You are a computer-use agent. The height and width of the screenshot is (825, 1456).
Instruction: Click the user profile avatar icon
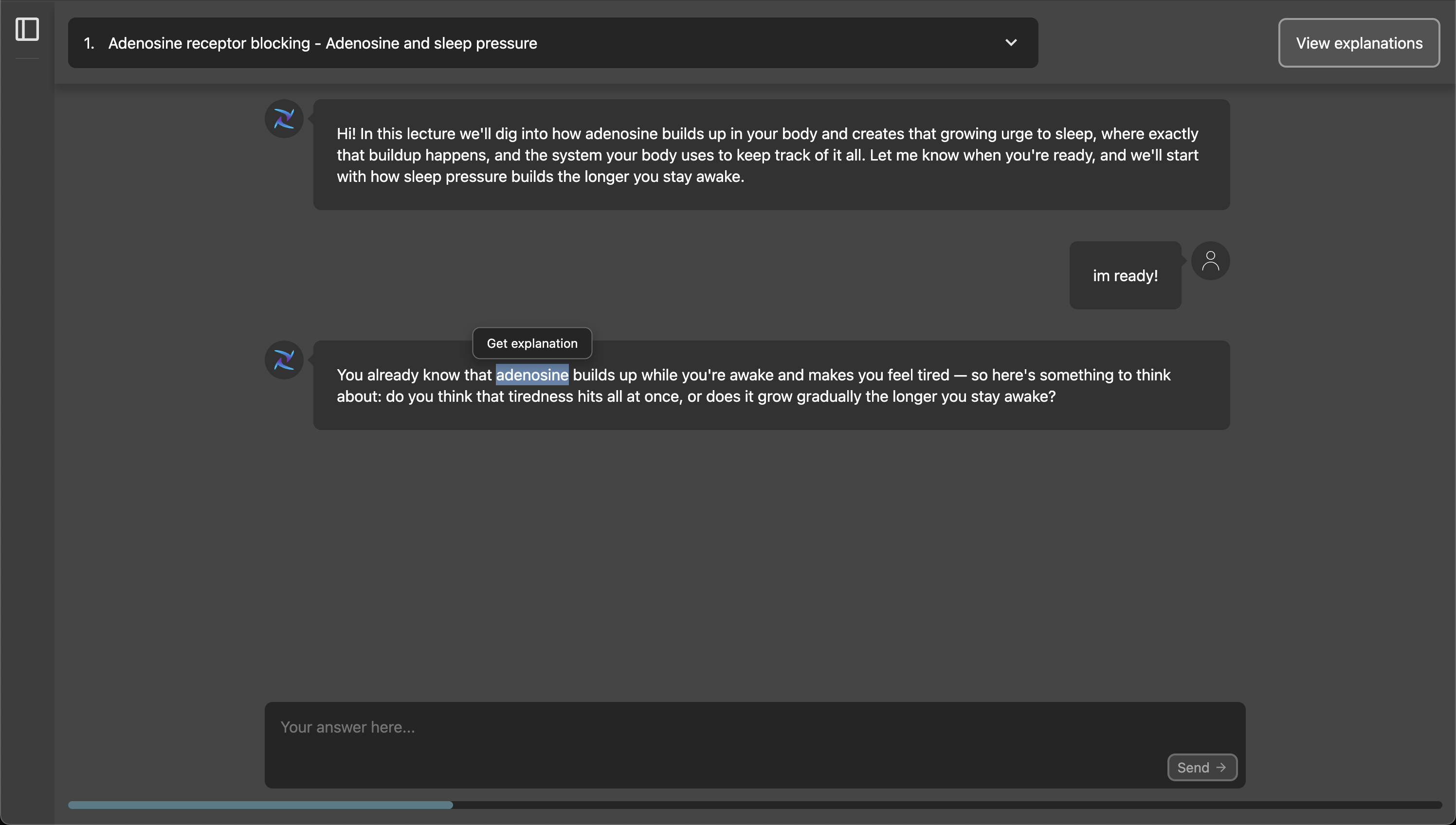[x=1210, y=261]
